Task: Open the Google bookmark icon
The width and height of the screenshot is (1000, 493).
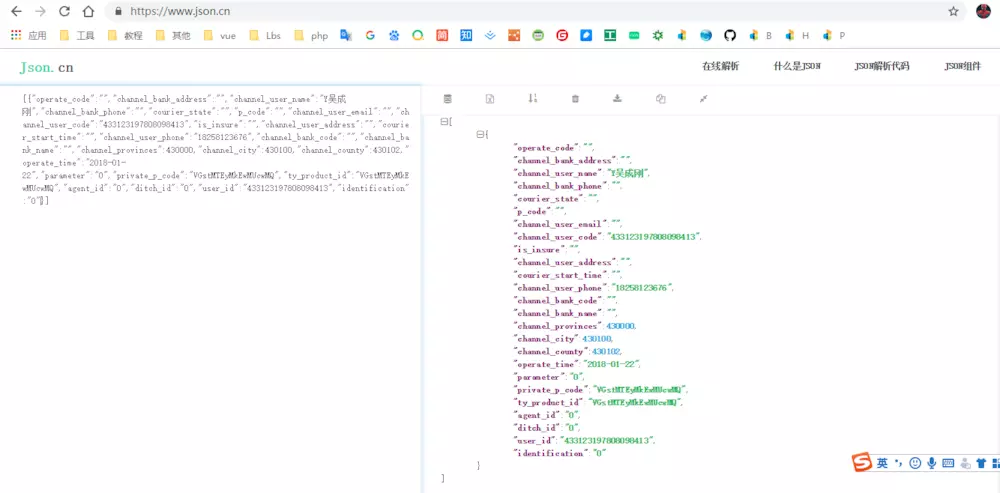Action: (370, 36)
